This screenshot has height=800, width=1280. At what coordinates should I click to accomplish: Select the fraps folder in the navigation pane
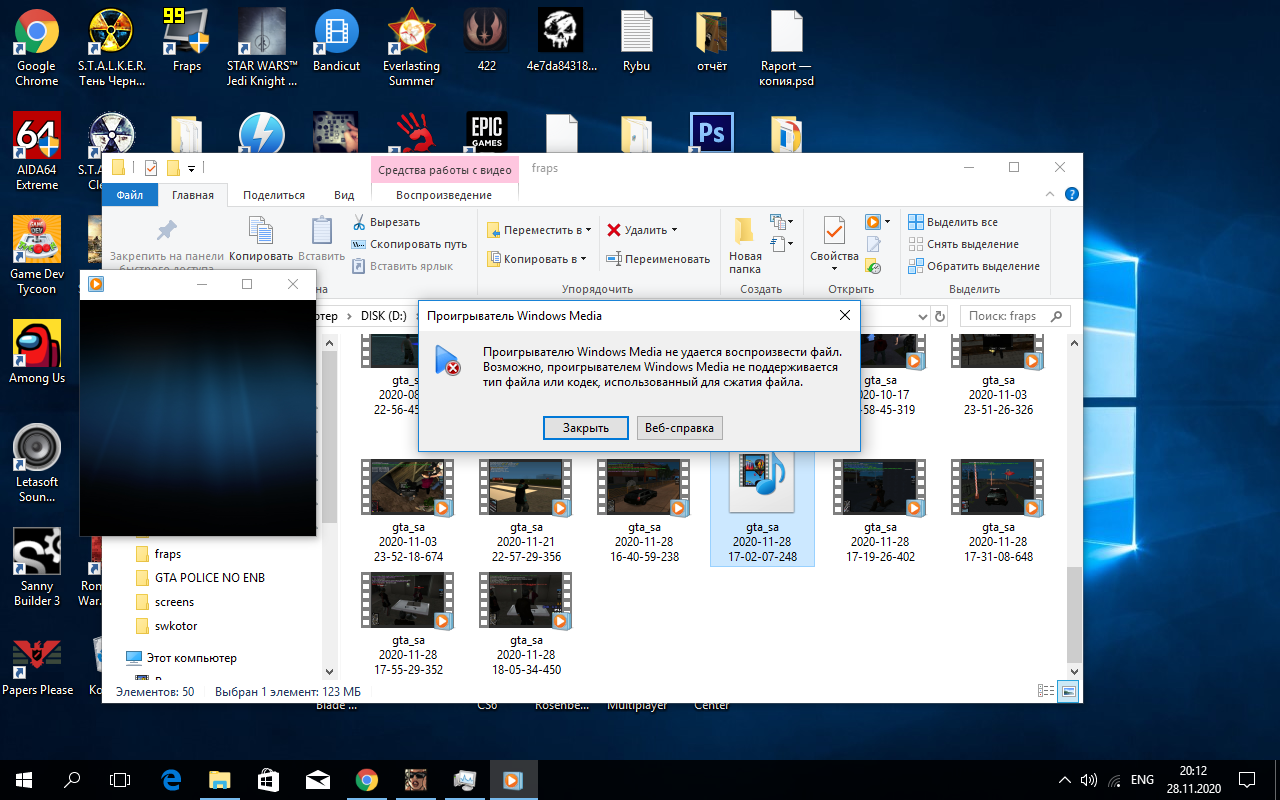[168, 554]
